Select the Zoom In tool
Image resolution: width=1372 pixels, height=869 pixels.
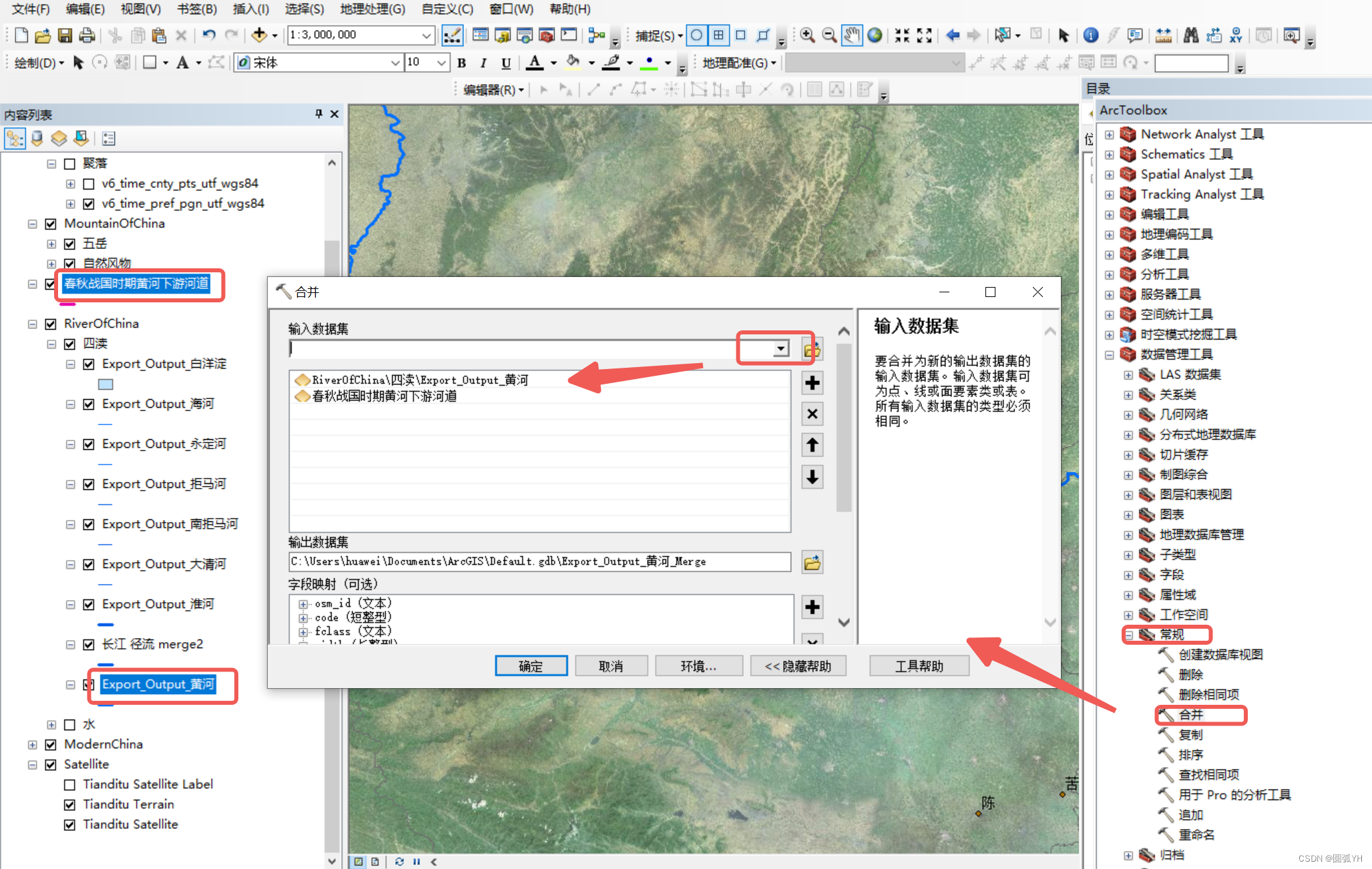coord(807,35)
